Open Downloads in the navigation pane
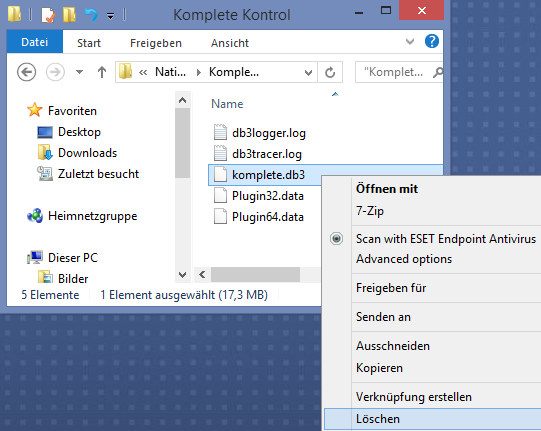Viewport: 541px width, 431px height. click(x=87, y=153)
